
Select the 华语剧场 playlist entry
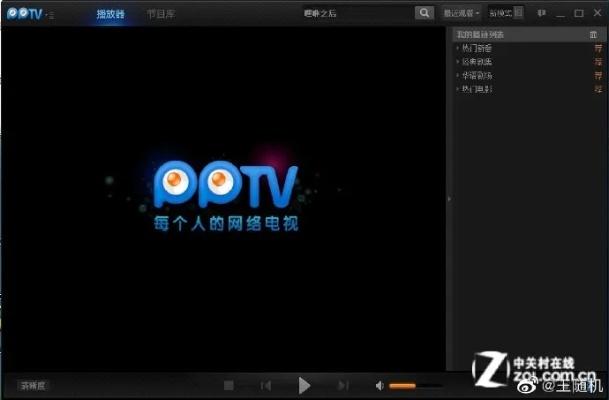(x=477, y=75)
